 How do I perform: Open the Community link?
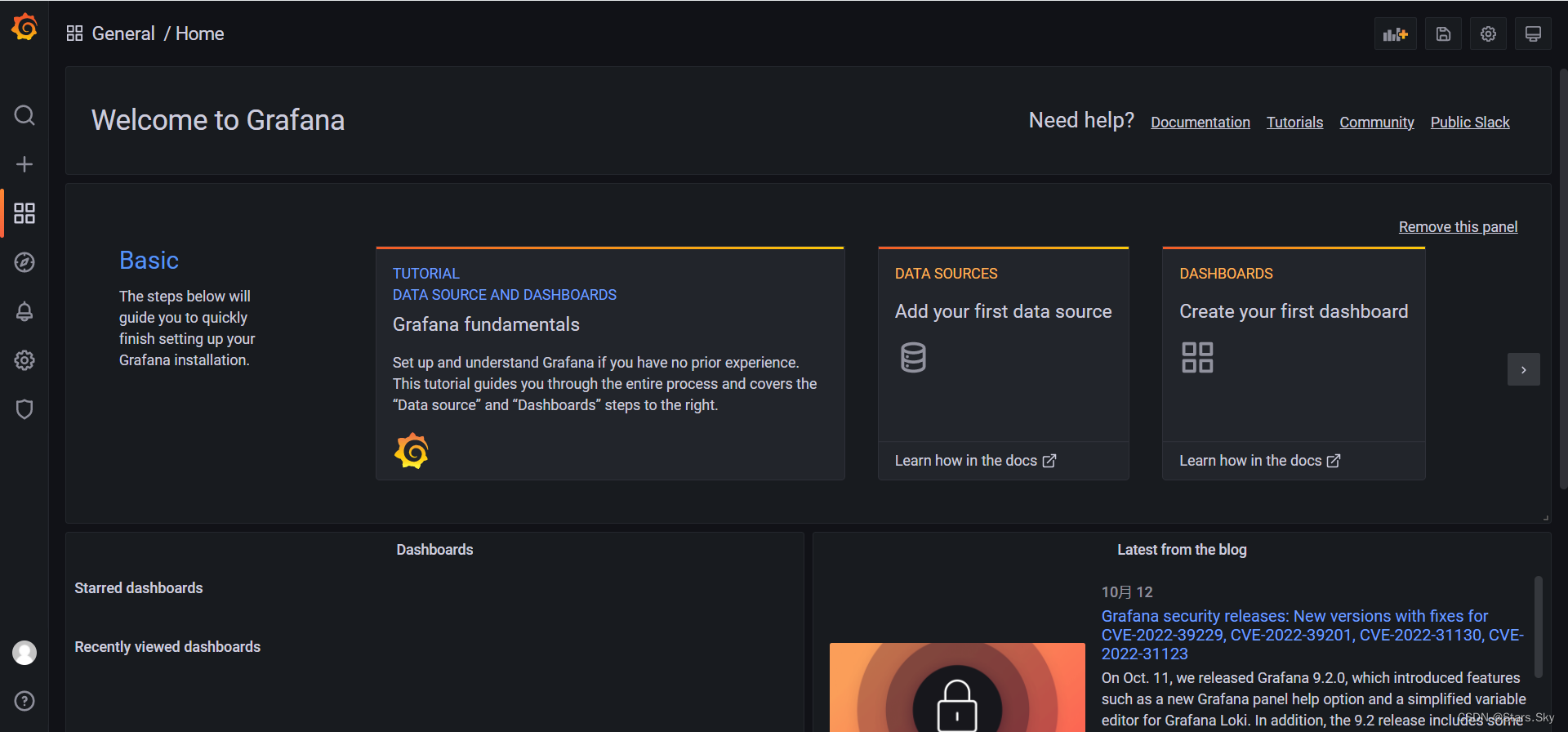[x=1376, y=123]
